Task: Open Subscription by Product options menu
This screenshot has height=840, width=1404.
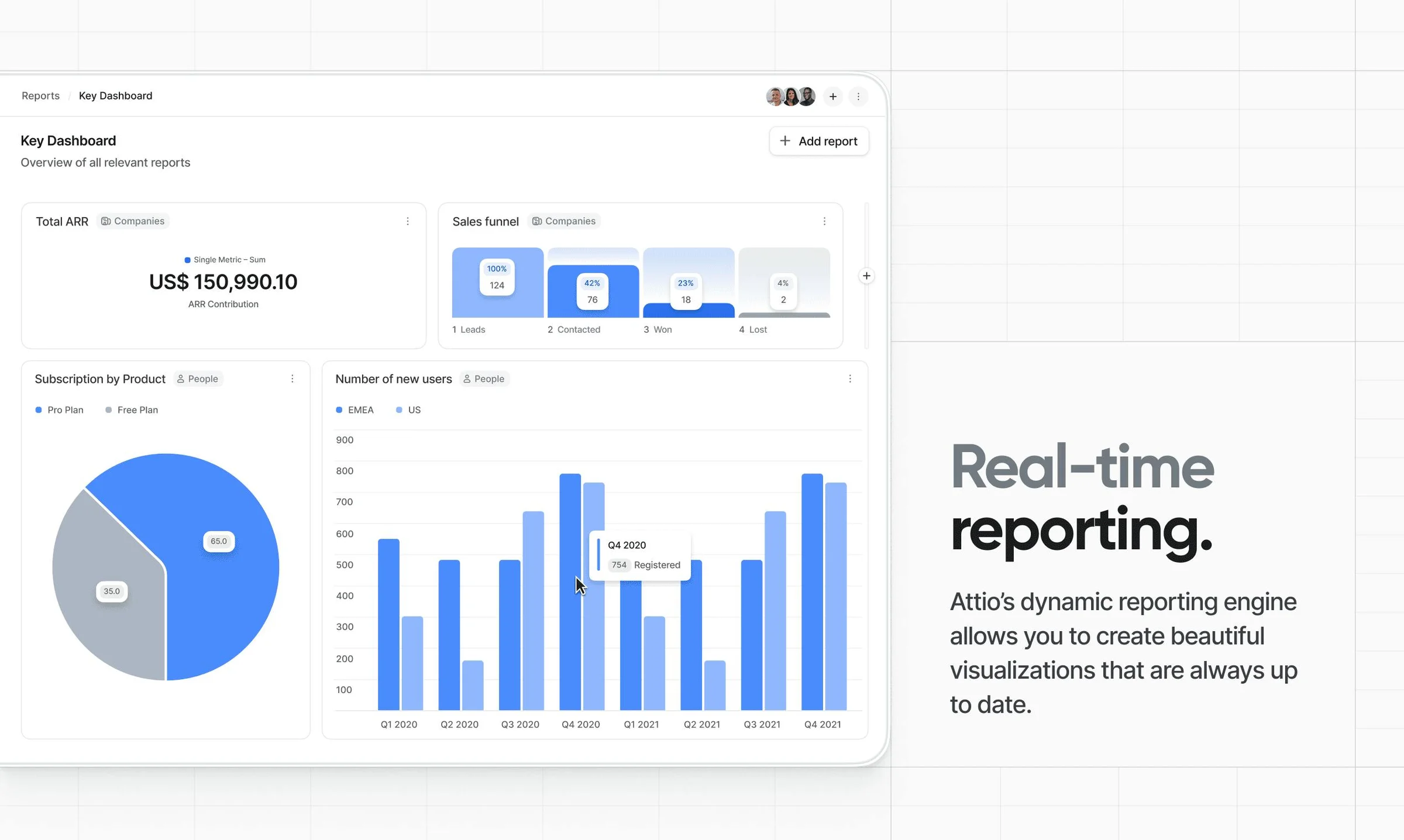Action: click(x=292, y=378)
